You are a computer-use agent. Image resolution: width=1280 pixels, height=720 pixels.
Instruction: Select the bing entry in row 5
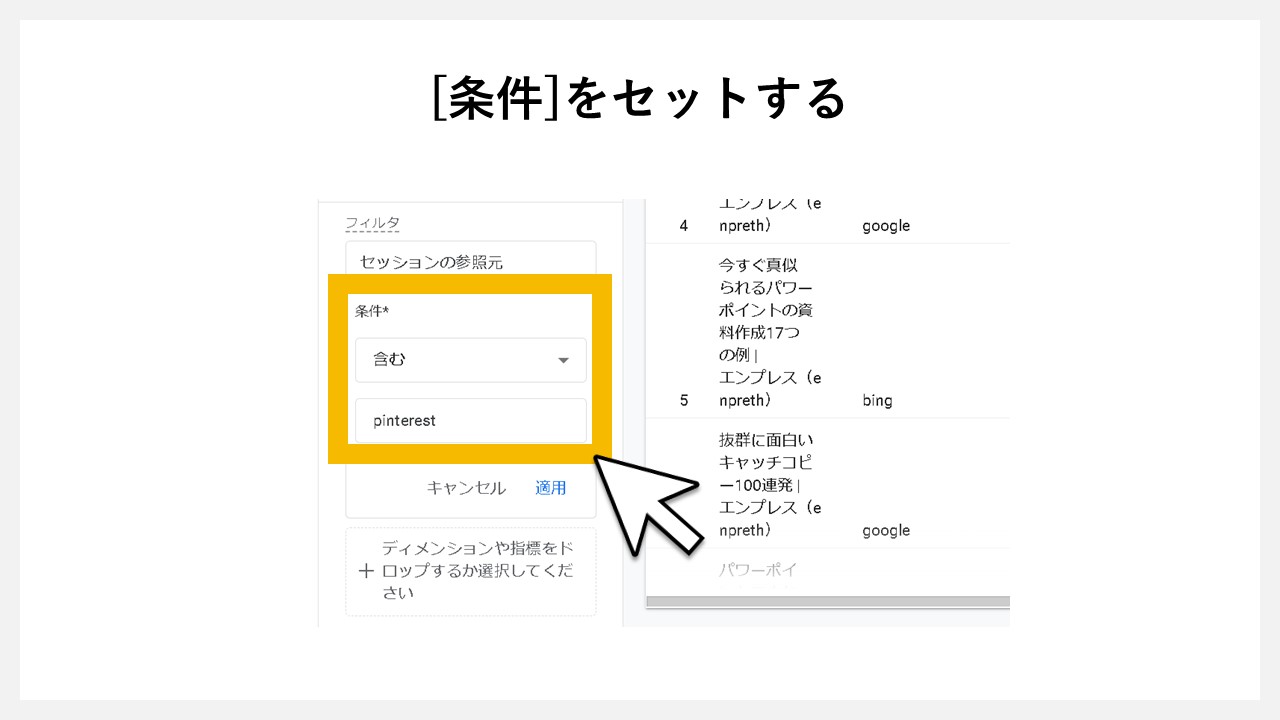coord(877,400)
